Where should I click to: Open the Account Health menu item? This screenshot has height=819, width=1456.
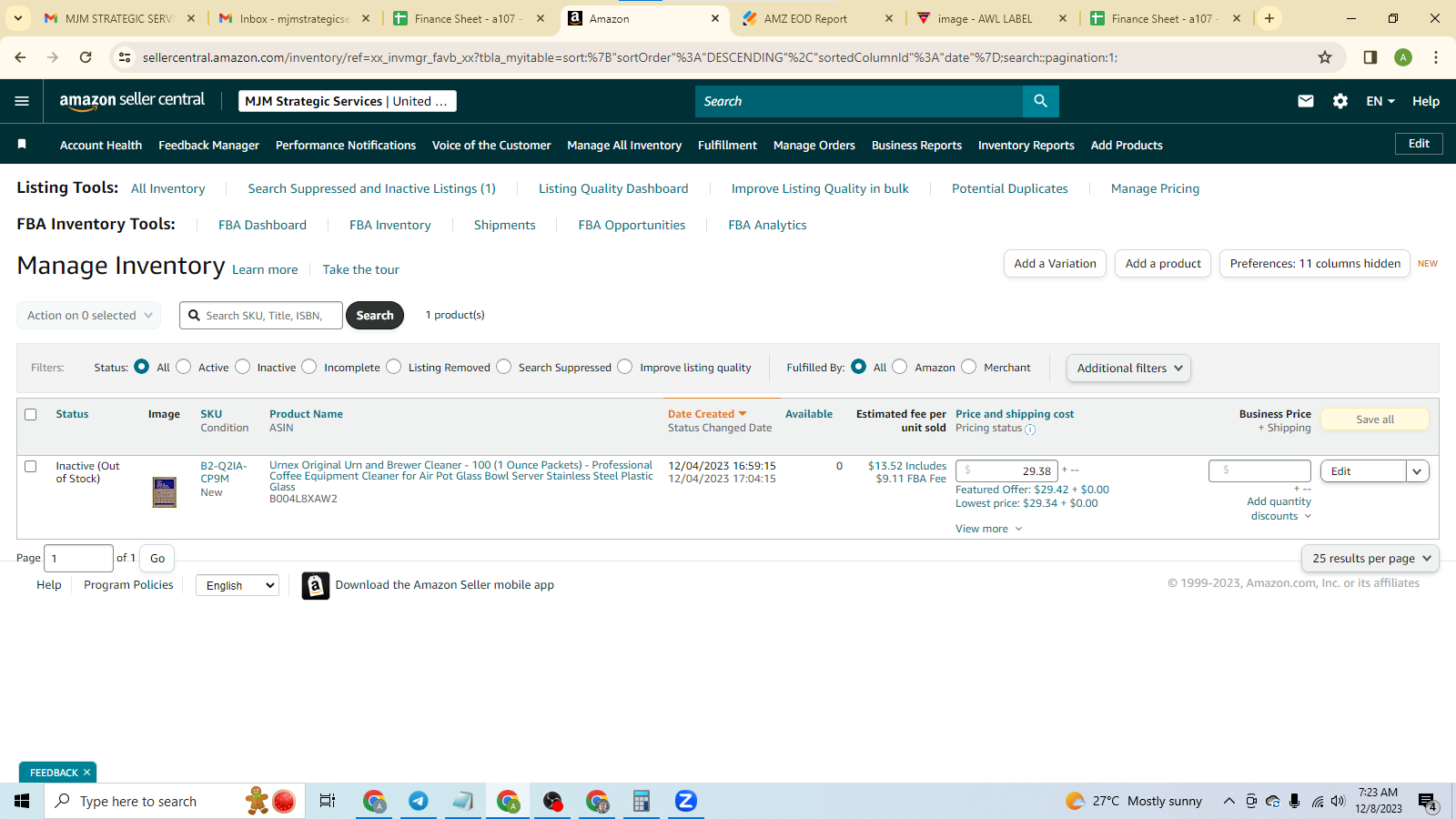coord(101,145)
